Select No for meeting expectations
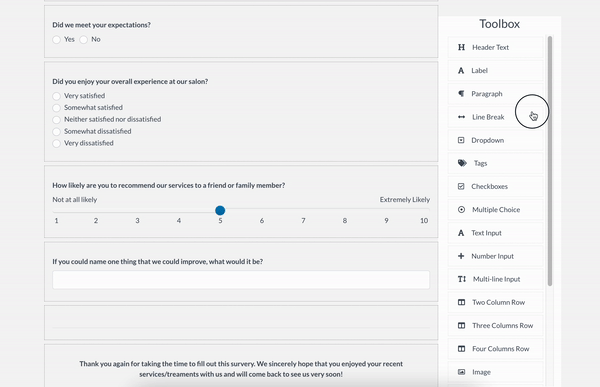The width and height of the screenshot is (600, 387). pos(84,39)
